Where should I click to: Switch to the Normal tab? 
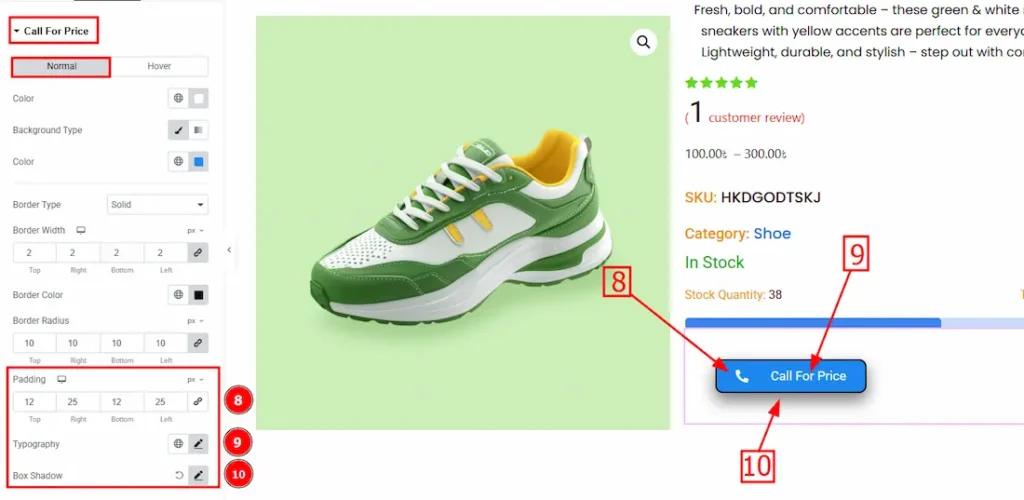coord(61,67)
